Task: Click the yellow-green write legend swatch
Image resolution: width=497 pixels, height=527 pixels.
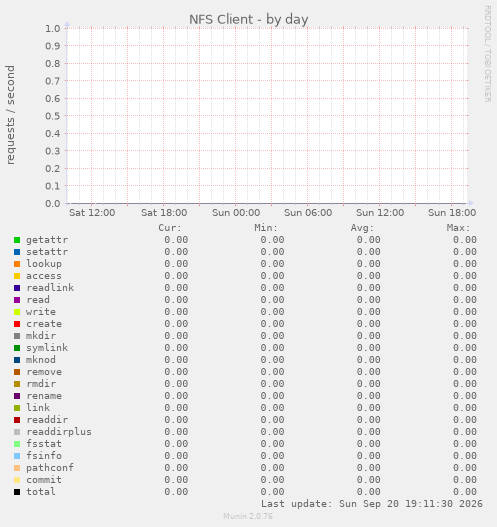Action: (17, 312)
